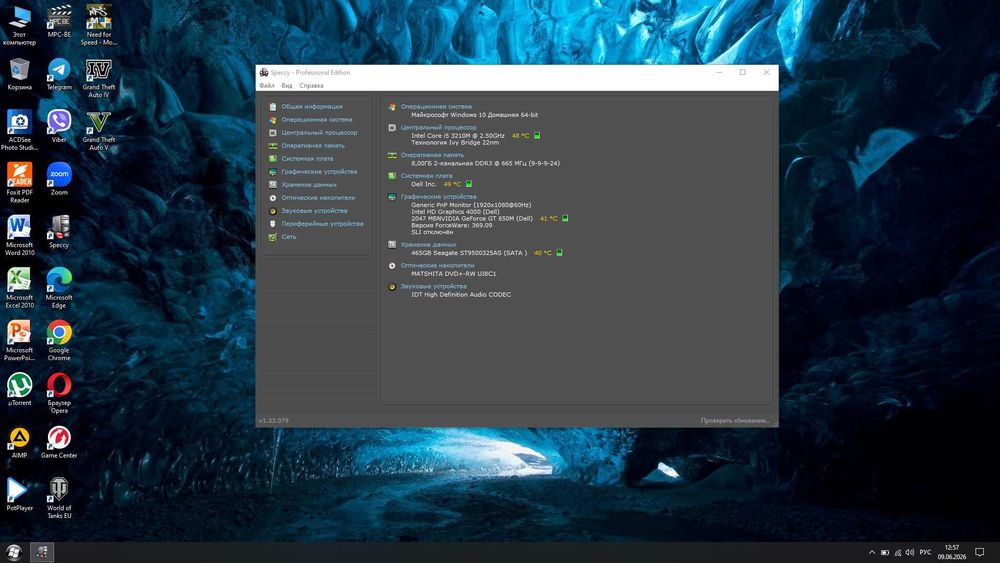Select Хранение данных in sidebar
1000x563 pixels.
click(x=309, y=185)
